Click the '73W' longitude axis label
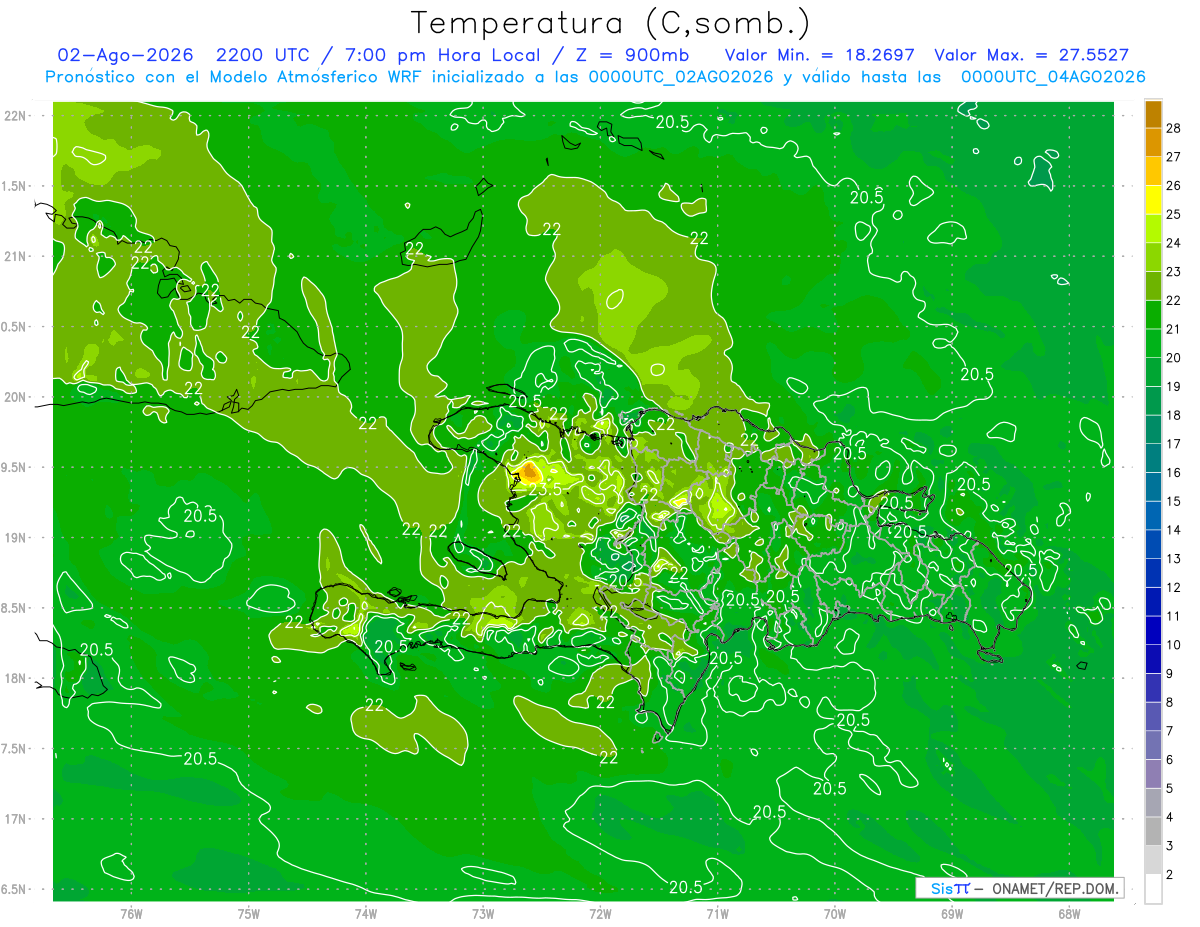The image size is (1200, 927). click(483, 914)
